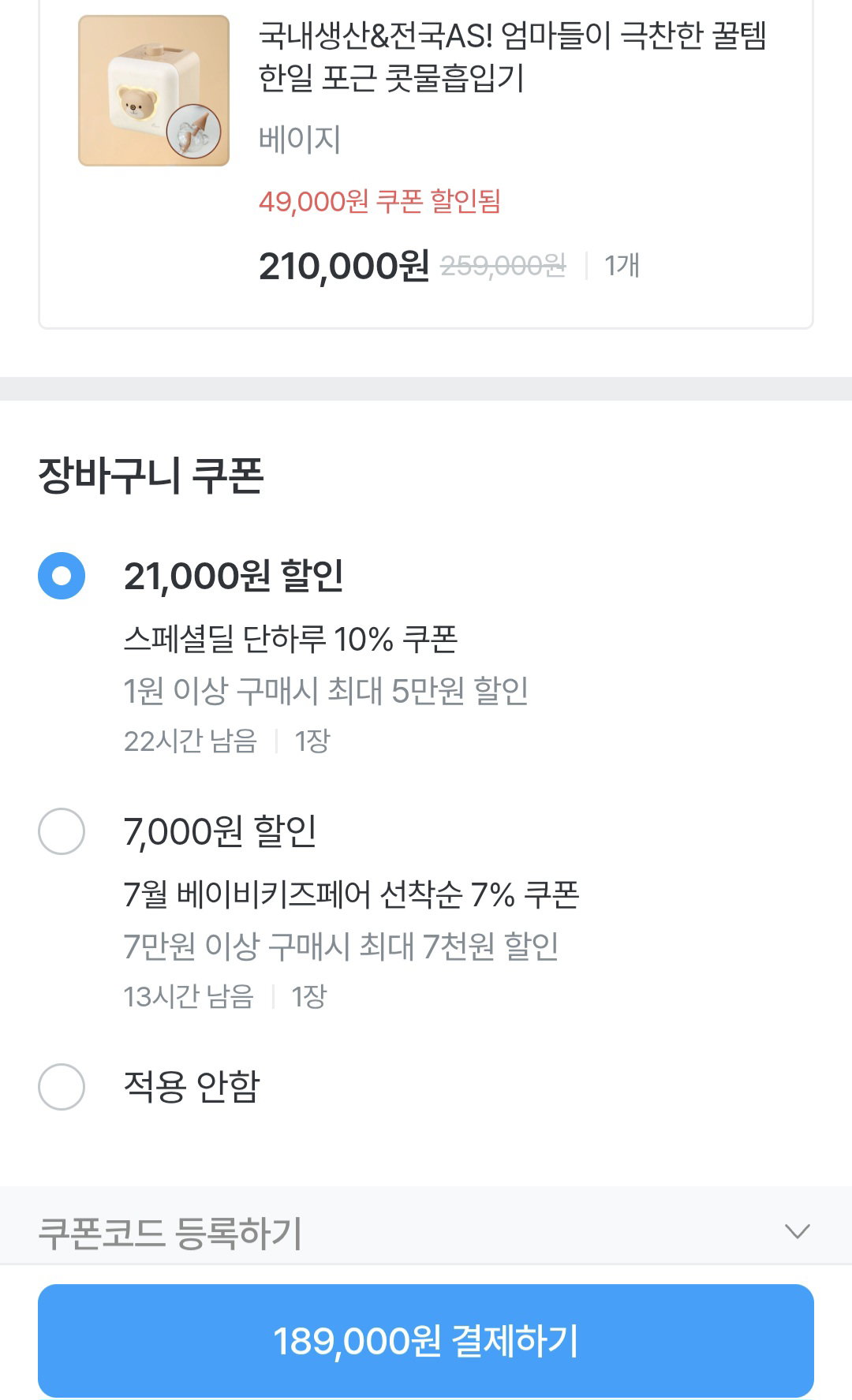Viewport: 852px width, 1400px height.
Task: Open the bear nasal aspirator product thumbnail
Action: (154, 91)
